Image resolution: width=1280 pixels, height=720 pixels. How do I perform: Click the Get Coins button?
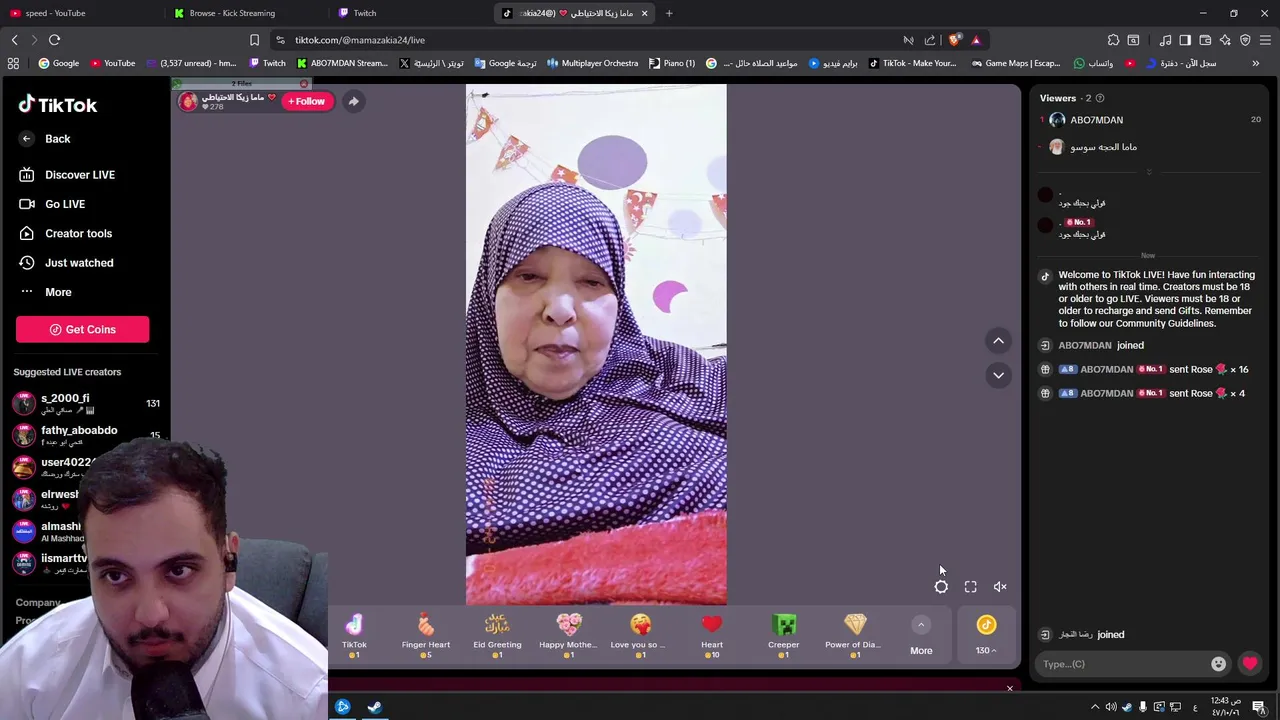(82, 329)
